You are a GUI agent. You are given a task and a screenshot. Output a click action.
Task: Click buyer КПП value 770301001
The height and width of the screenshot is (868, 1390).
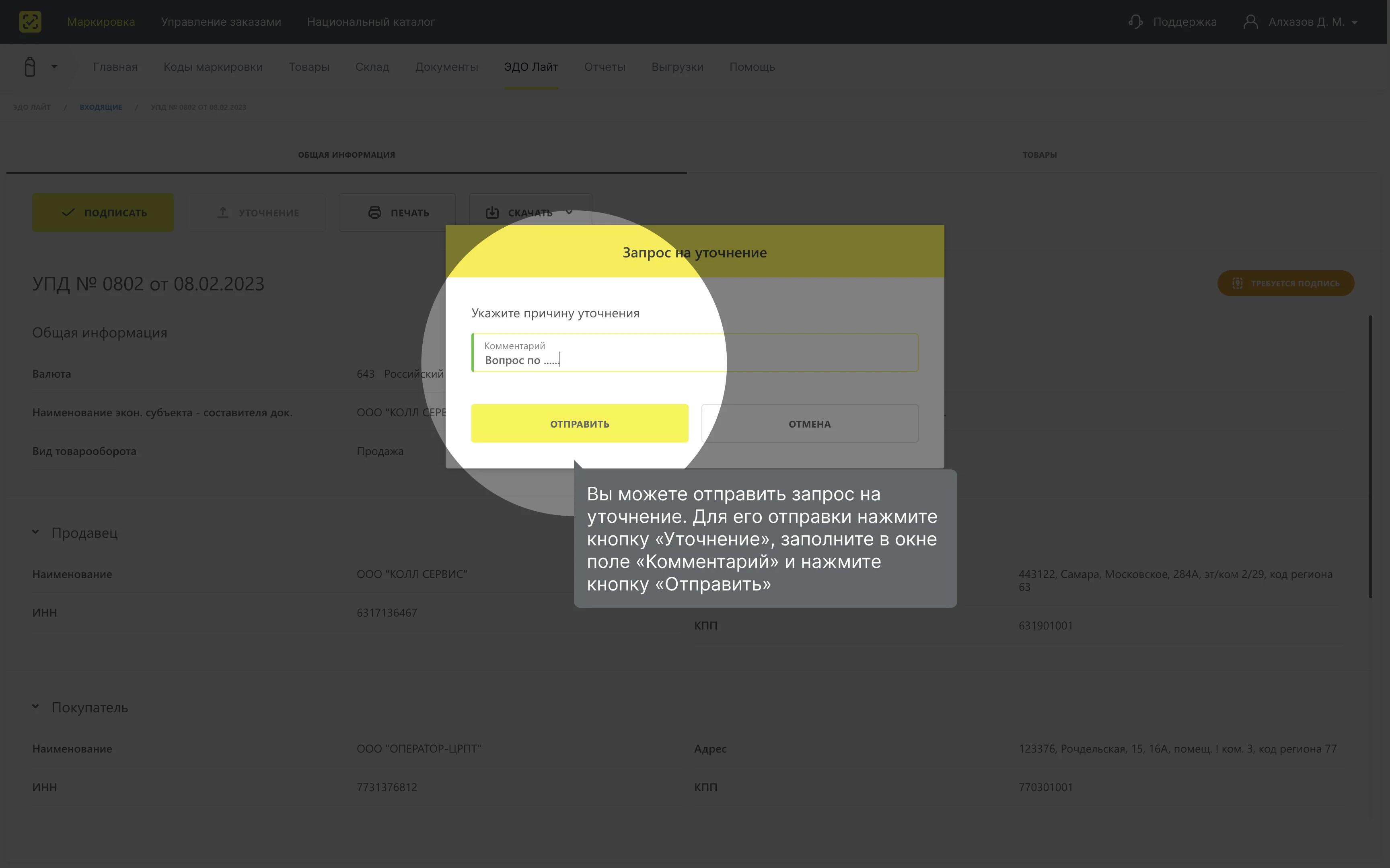pyautogui.click(x=1046, y=787)
